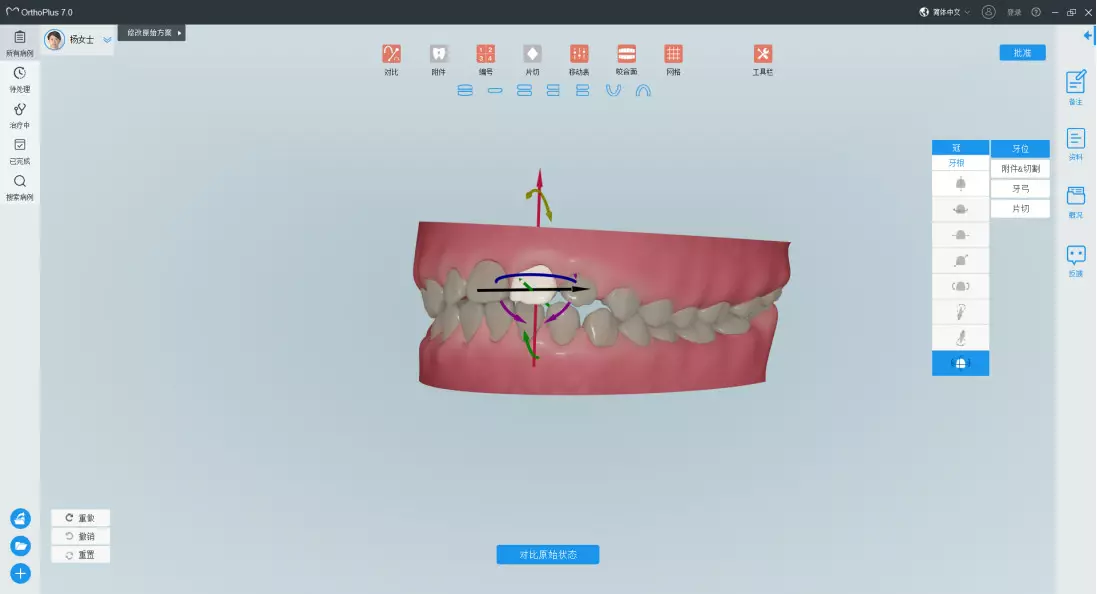Expand the 修改原始方案 plan arrow
Image resolution: width=1097 pixels, height=594 pixels.
179,33
